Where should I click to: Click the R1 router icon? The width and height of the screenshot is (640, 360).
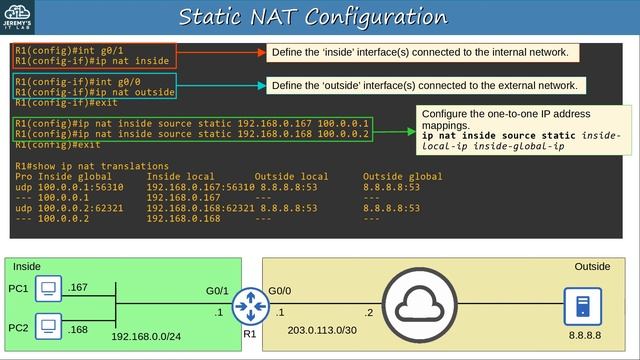(x=251, y=306)
